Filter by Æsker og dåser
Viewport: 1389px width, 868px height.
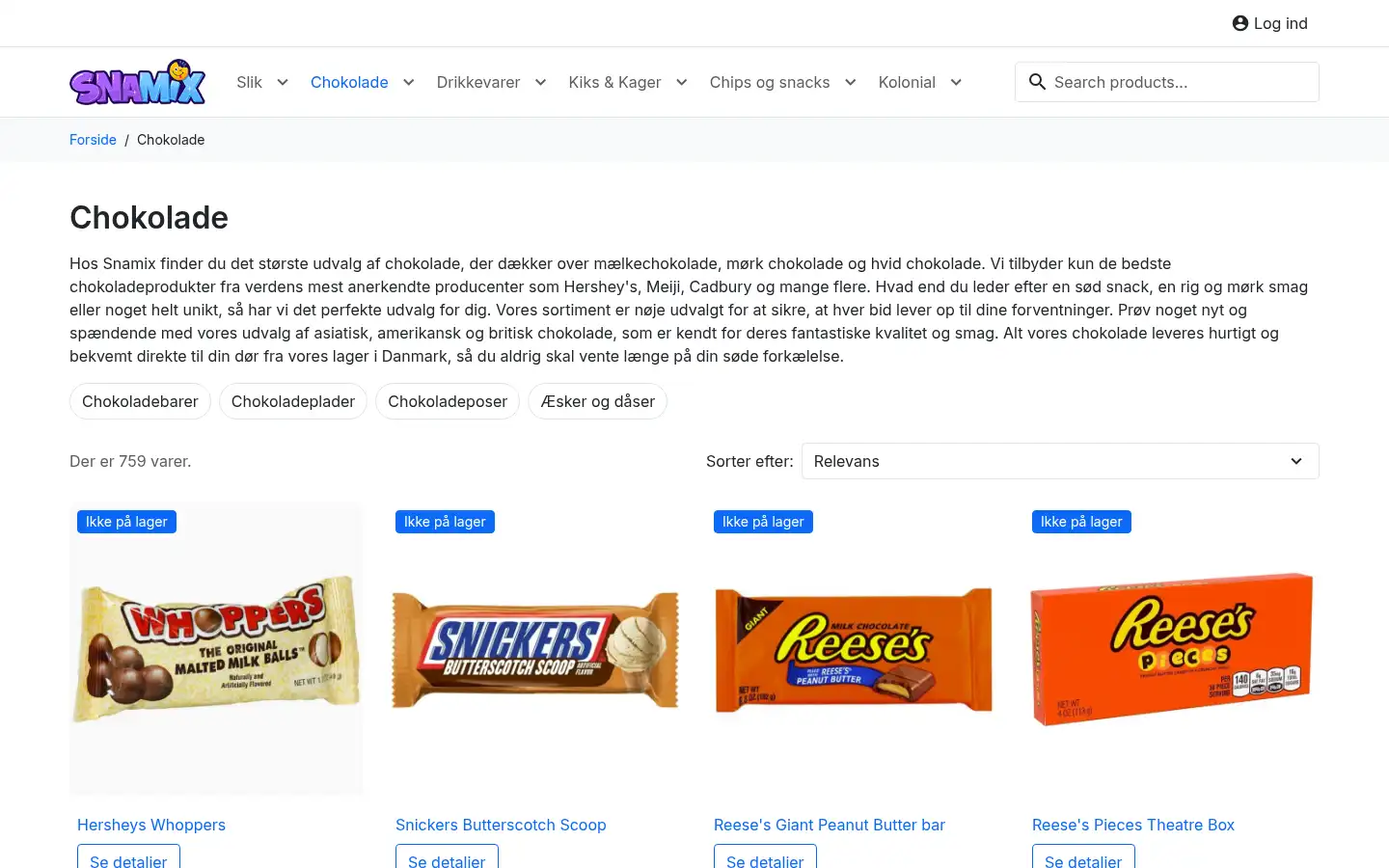(x=598, y=401)
